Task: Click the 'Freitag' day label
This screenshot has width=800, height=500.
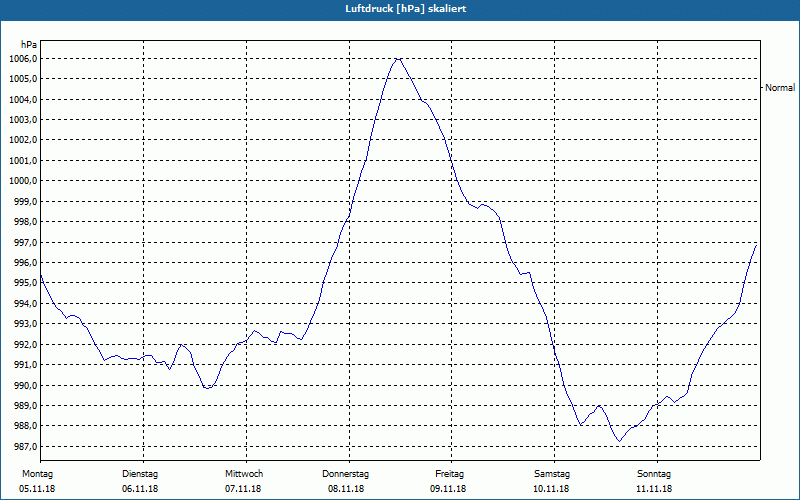Action: pos(449,474)
